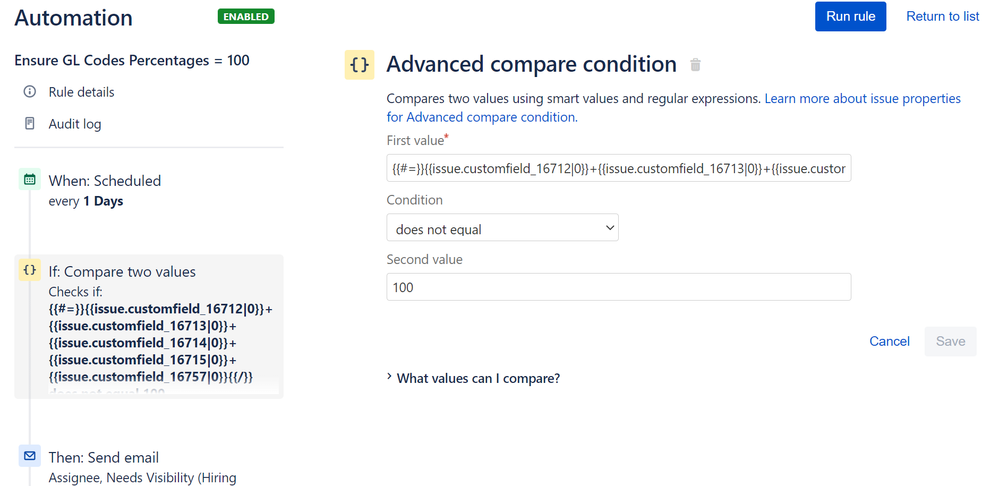This screenshot has height=486, width=999.
Task: Expand 'What values can I compare?'
Action: pyautogui.click(x=475, y=378)
